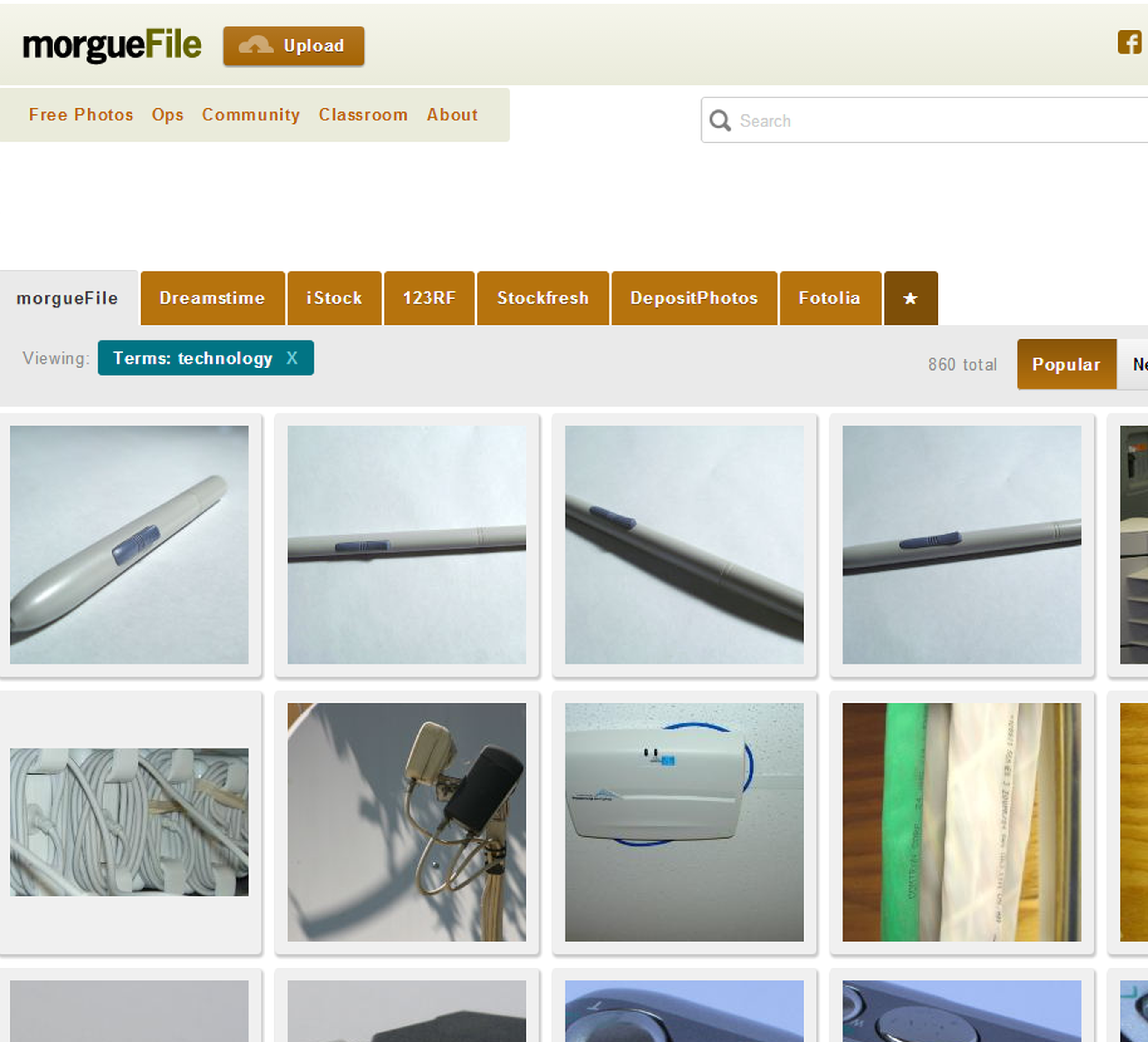The height and width of the screenshot is (1042, 1148).
Task: Open the Community menu
Action: (251, 114)
